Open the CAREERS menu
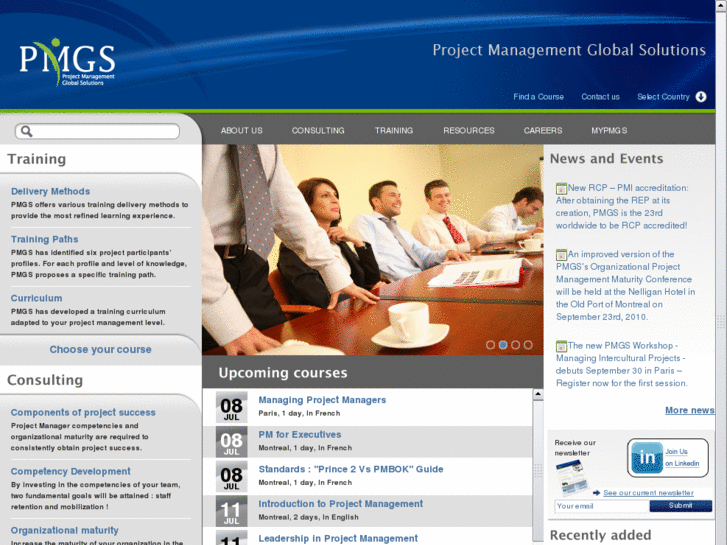This screenshot has width=727, height=545. 543,130
